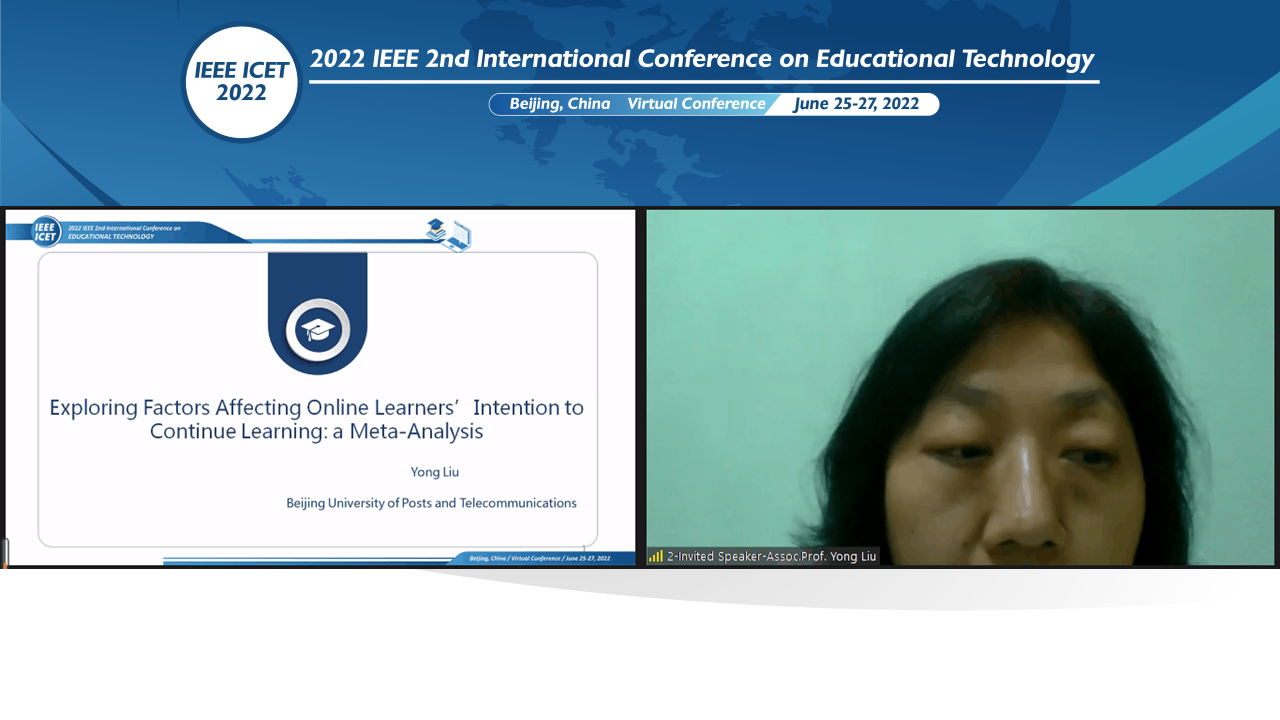Click author name 'Yong Liu' on slide
This screenshot has height=720, width=1280.
tap(434, 472)
